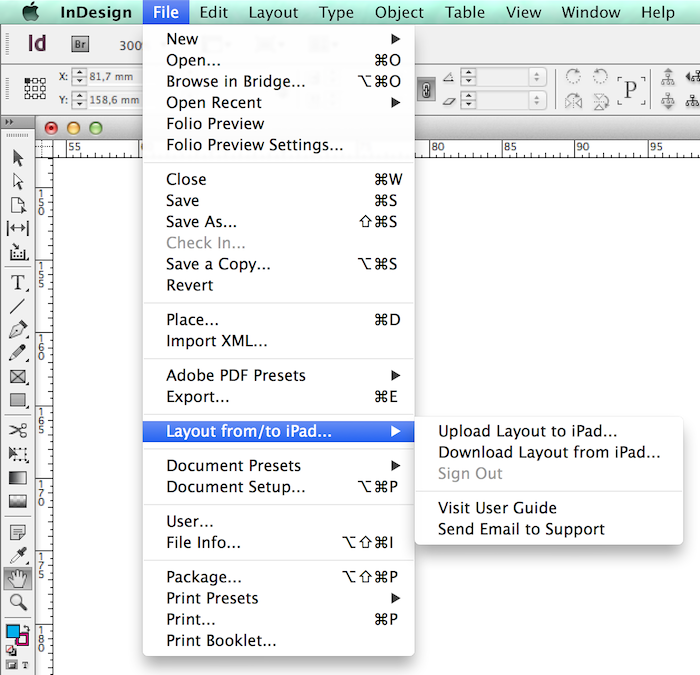Swap fill and stroke arrows

pyautogui.click(x=26, y=629)
